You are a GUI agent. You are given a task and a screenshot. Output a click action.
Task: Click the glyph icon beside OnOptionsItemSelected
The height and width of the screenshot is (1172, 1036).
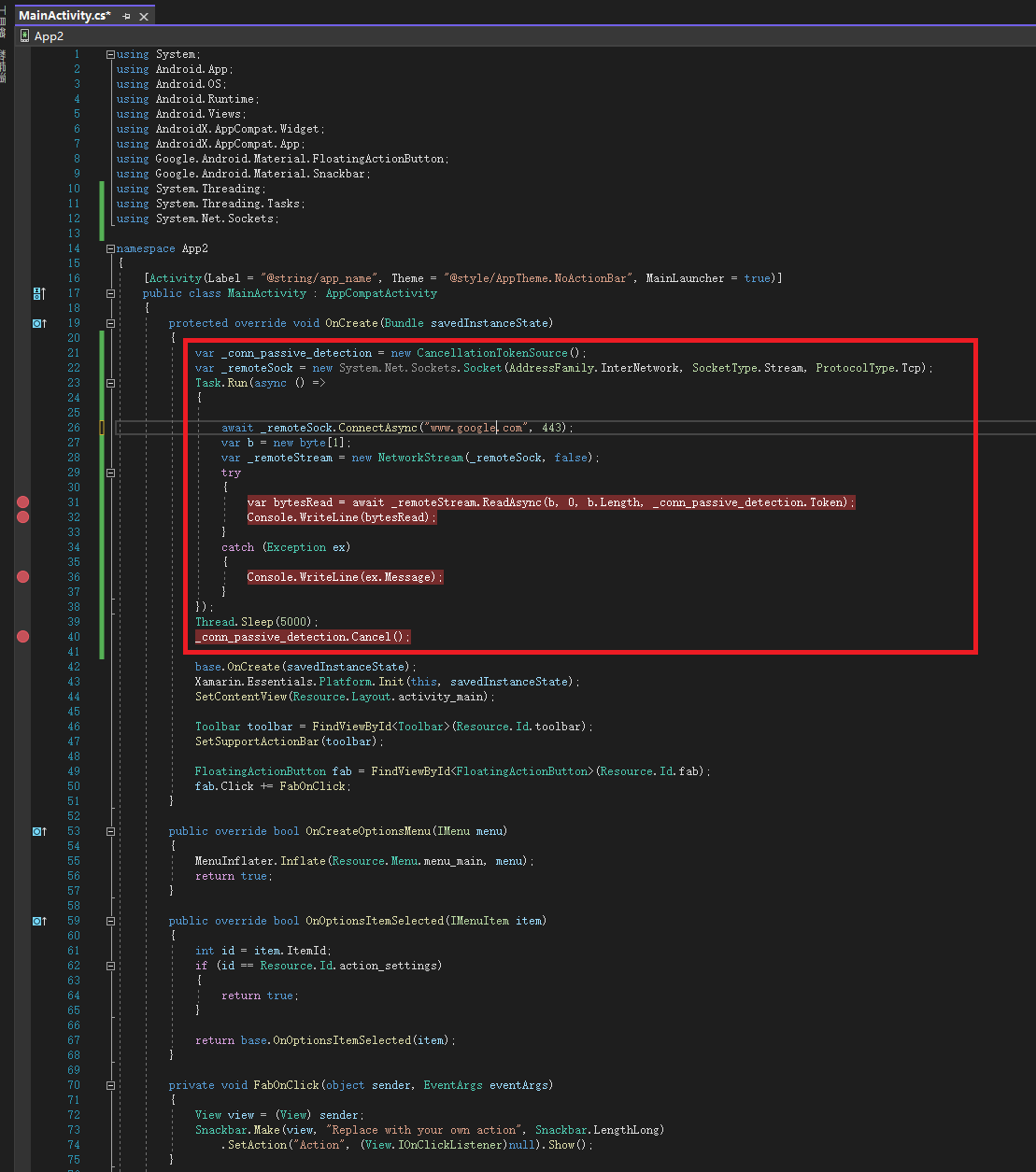pos(38,920)
